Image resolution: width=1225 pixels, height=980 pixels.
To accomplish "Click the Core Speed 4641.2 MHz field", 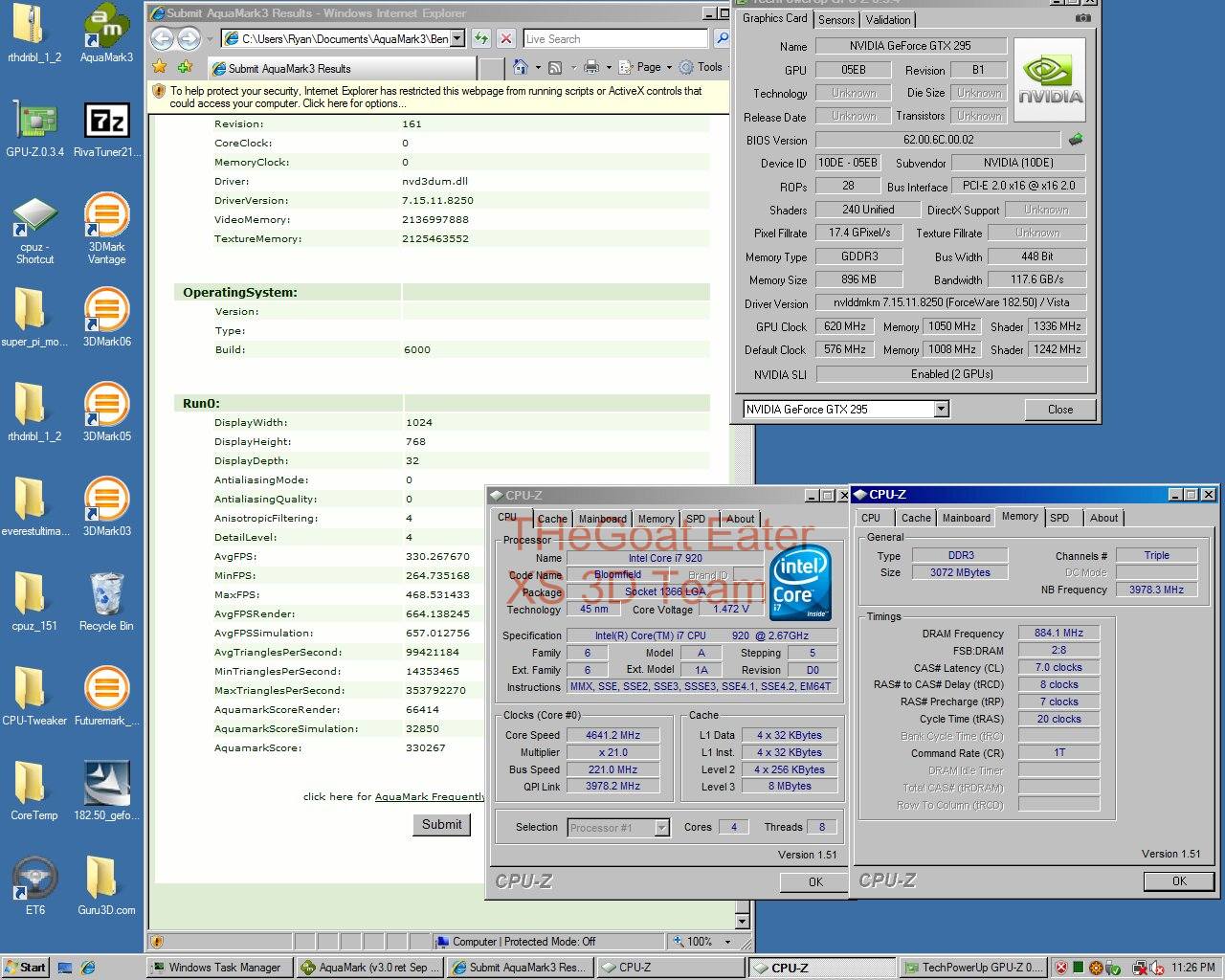I will click(x=612, y=735).
